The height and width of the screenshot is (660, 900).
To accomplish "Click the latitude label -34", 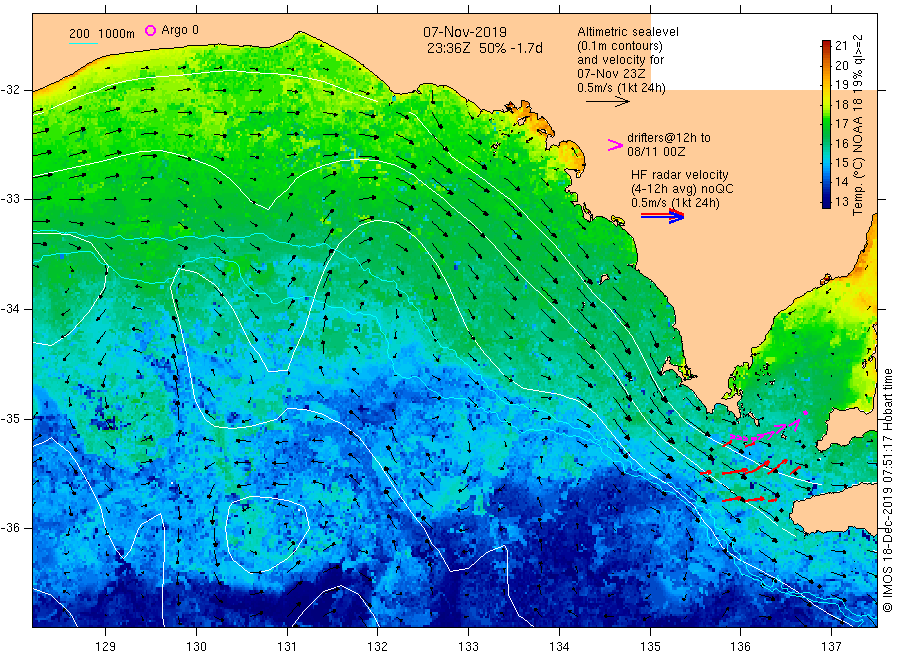I will [10, 309].
